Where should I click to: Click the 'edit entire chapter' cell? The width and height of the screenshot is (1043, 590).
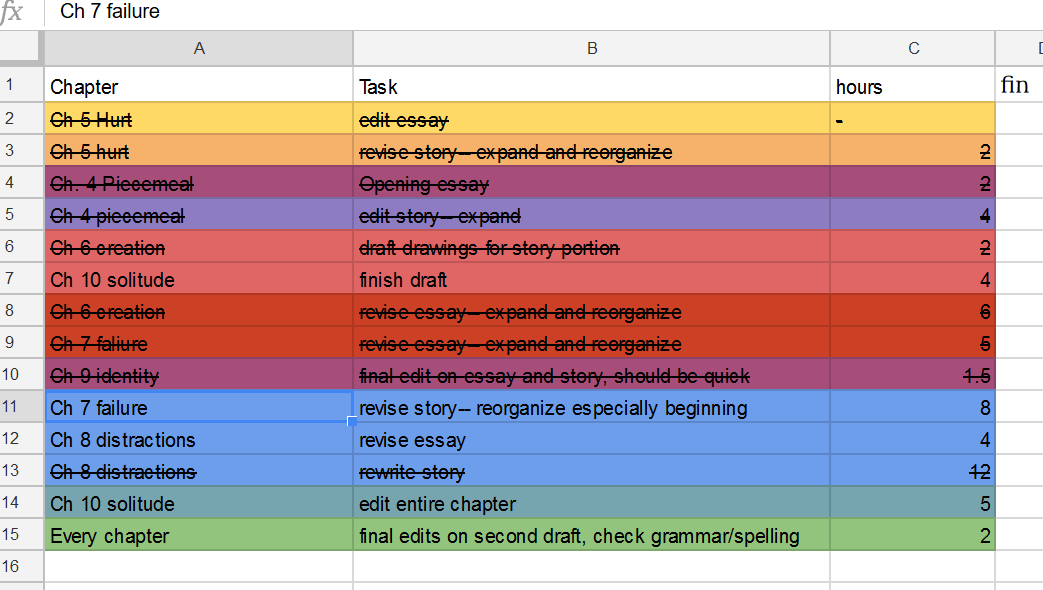pyautogui.click(x=591, y=504)
